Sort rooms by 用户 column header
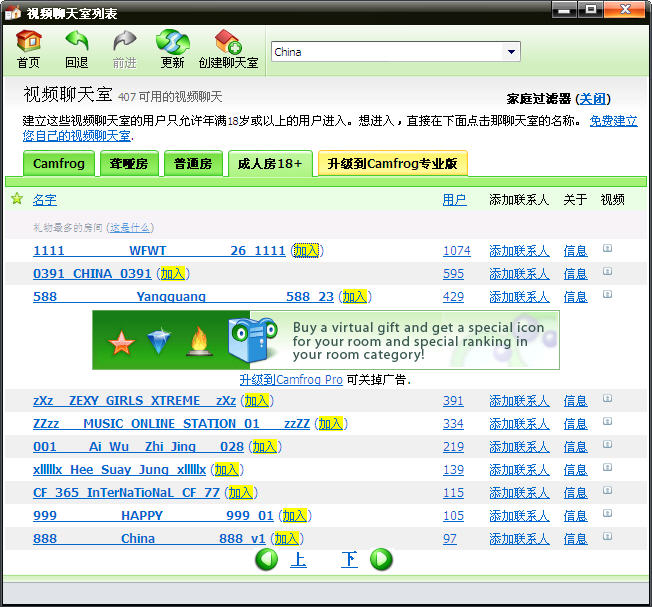Viewport: 652px width, 607px height. tap(454, 200)
